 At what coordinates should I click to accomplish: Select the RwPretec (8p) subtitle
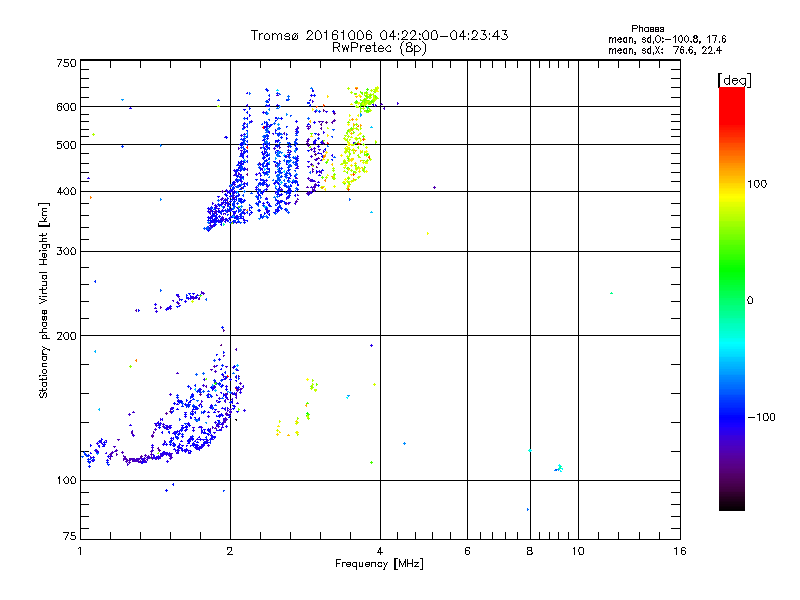pyautogui.click(x=379, y=48)
